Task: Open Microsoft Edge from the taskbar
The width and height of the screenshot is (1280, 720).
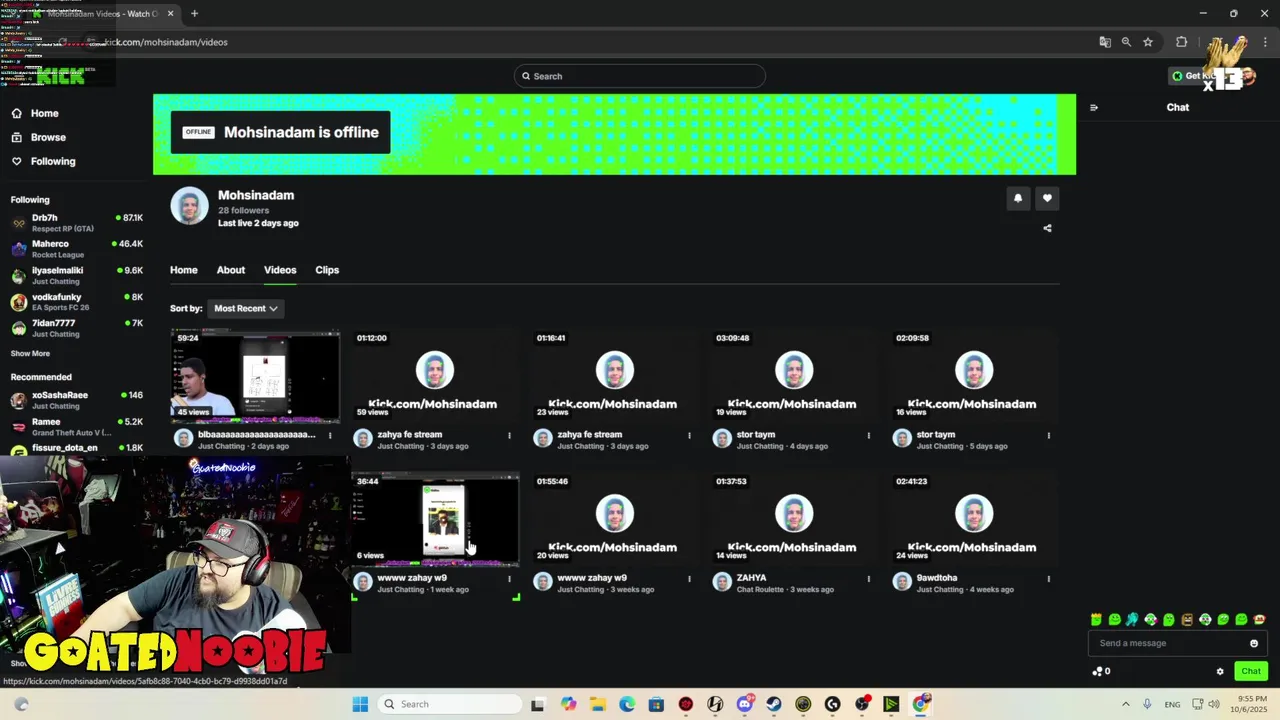Action: (627, 704)
